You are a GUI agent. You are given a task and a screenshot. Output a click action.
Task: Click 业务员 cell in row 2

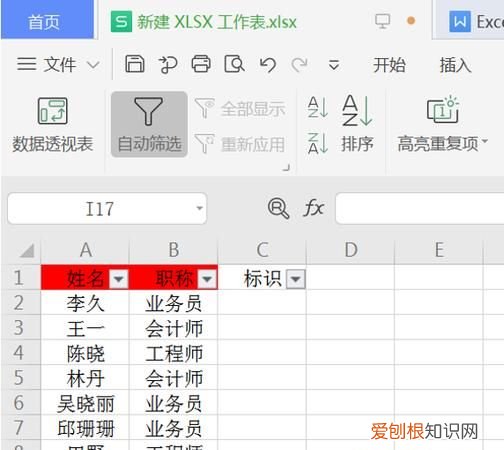pyautogui.click(x=174, y=303)
